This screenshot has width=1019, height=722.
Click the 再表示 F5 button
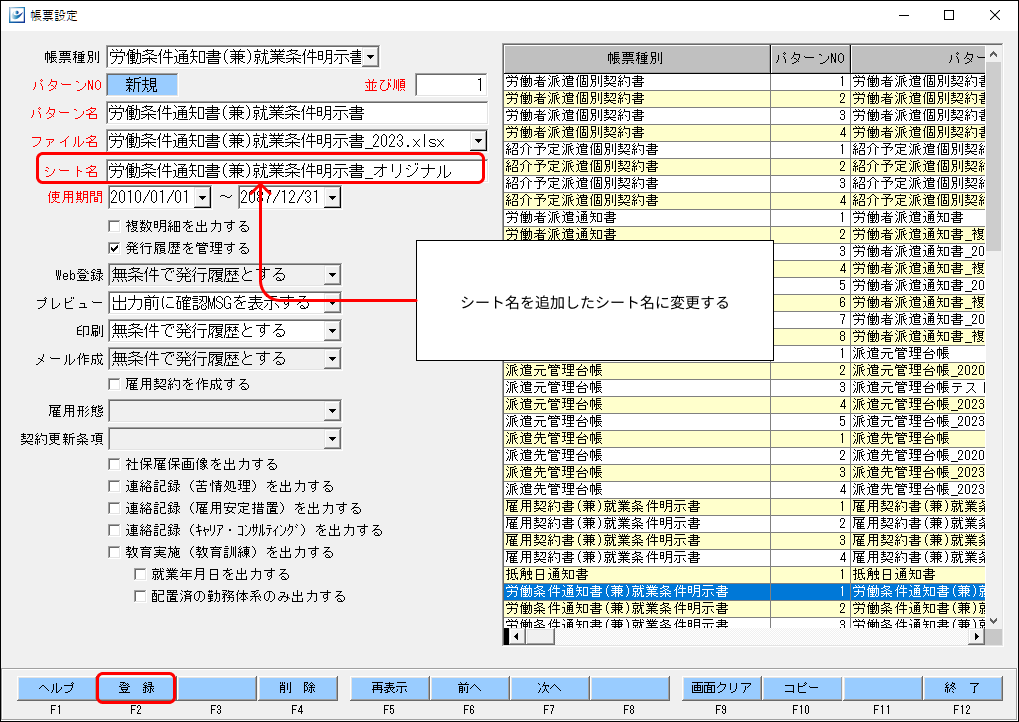(389, 688)
